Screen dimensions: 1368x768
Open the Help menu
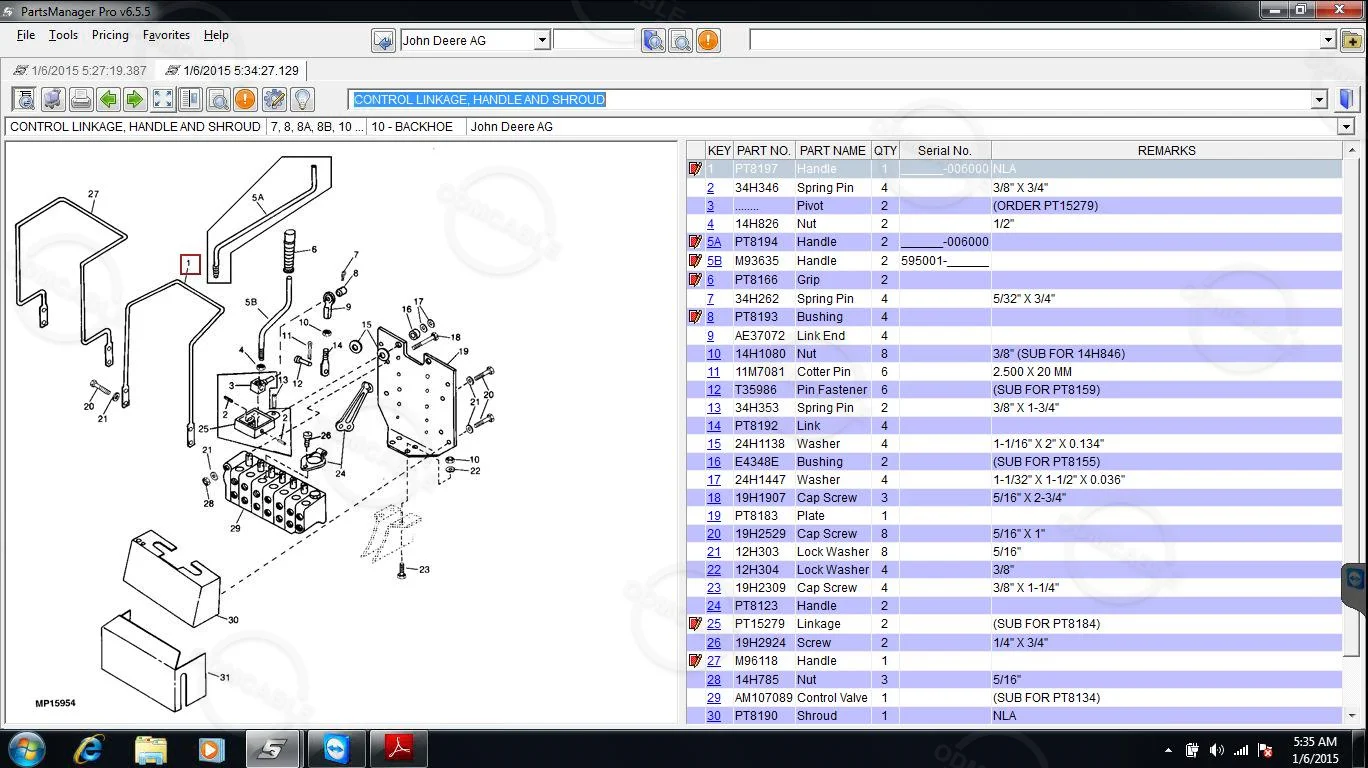click(x=216, y=35)
